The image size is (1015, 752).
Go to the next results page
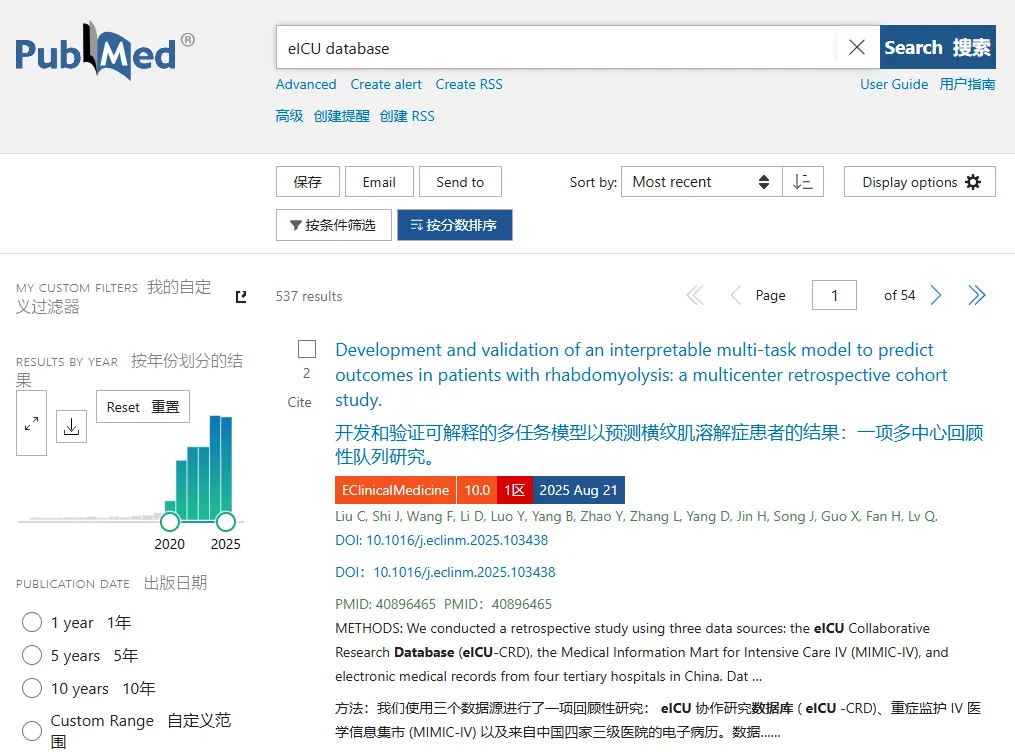click(x=936, y=296)
